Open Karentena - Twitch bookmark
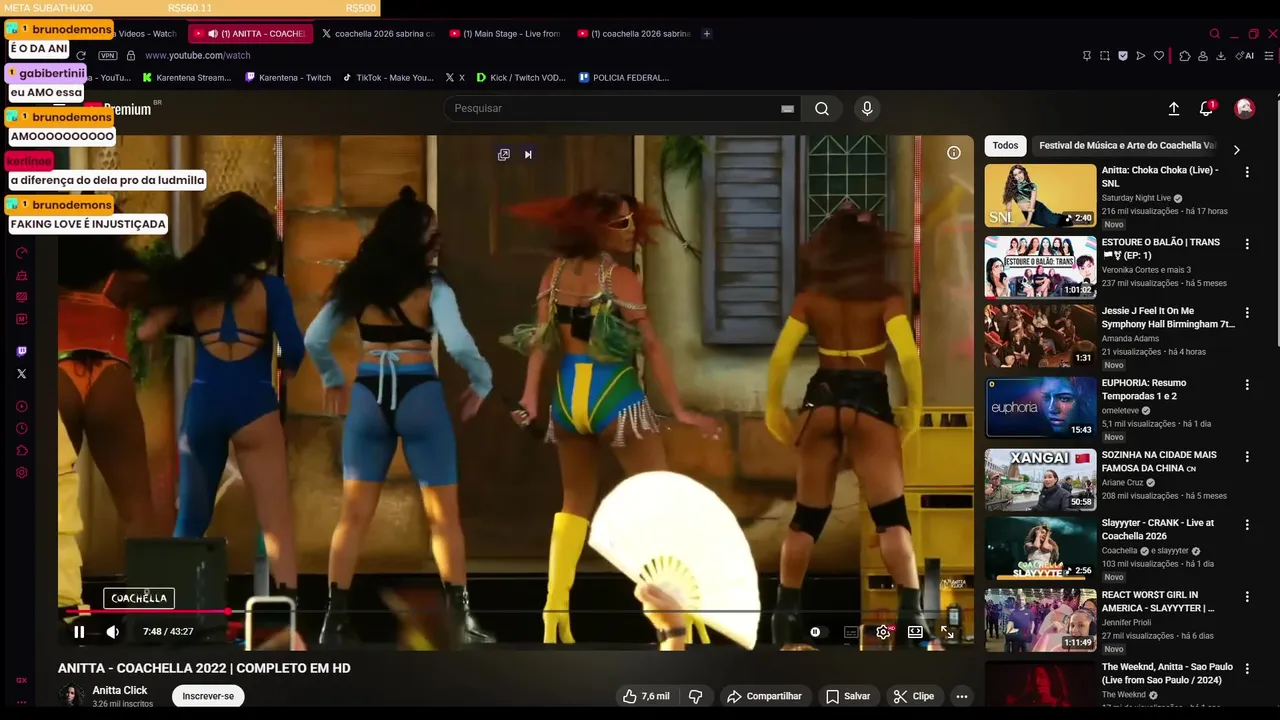The image size is (1280, 720). 288,77
